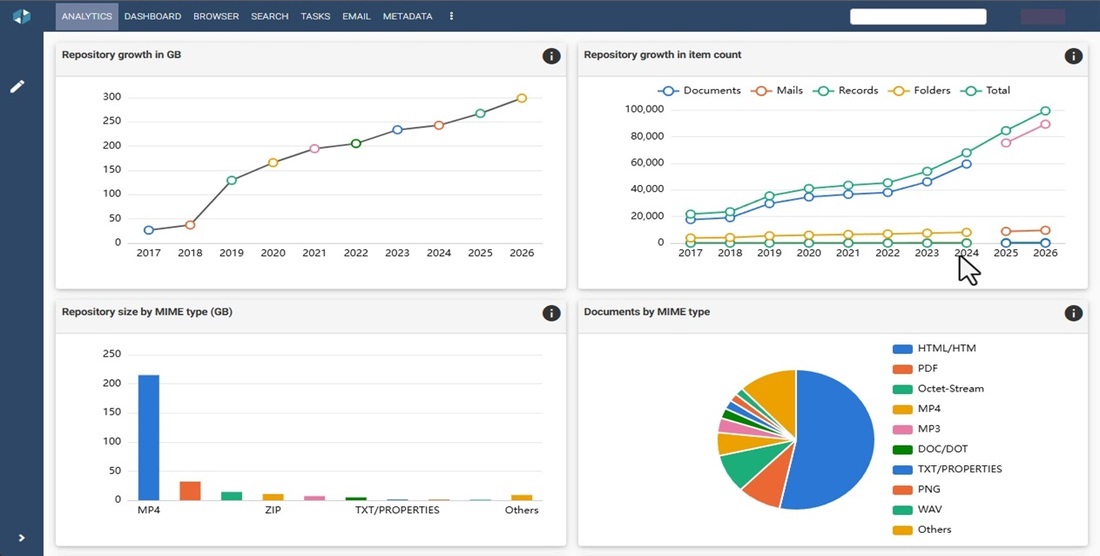This screenshot has width=1100, height=556.
Task: Open the Browser tab
Action: click(x=216, y=16)
